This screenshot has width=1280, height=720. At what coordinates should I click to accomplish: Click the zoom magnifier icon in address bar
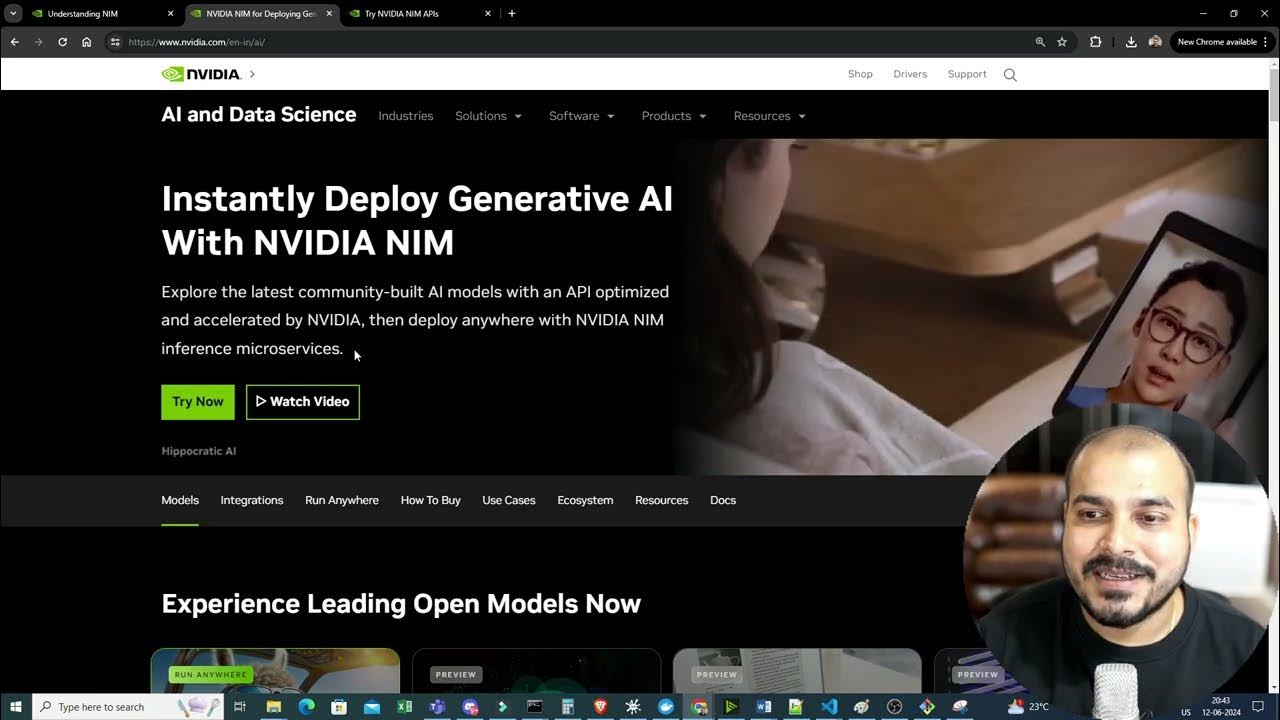(1040, 42)
